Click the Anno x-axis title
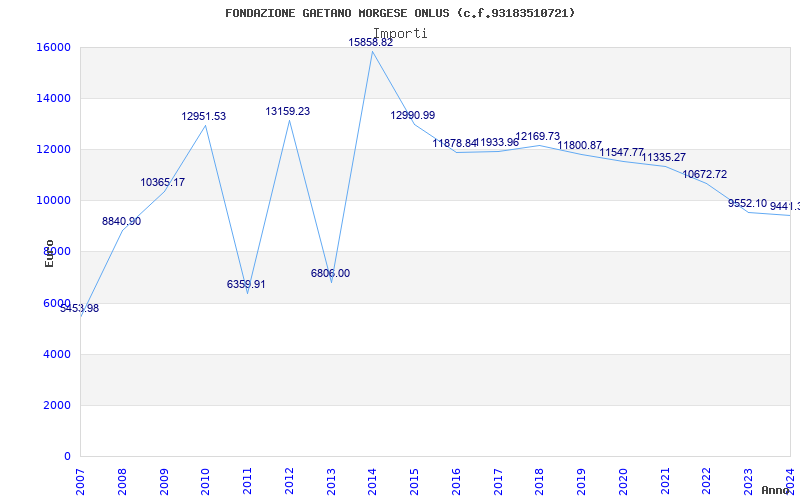This screenshot has height=500, width=800. [x=775, y=490]
